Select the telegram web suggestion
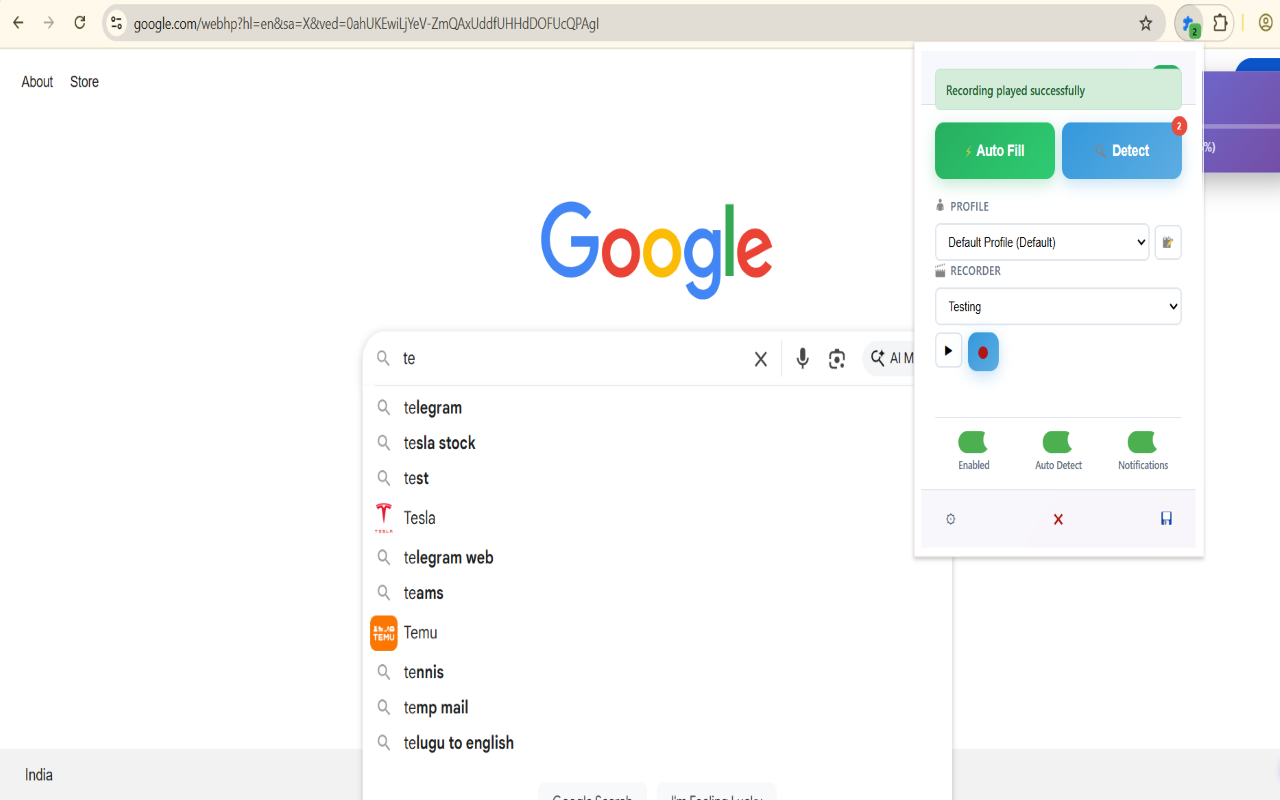 pos(449,558)
